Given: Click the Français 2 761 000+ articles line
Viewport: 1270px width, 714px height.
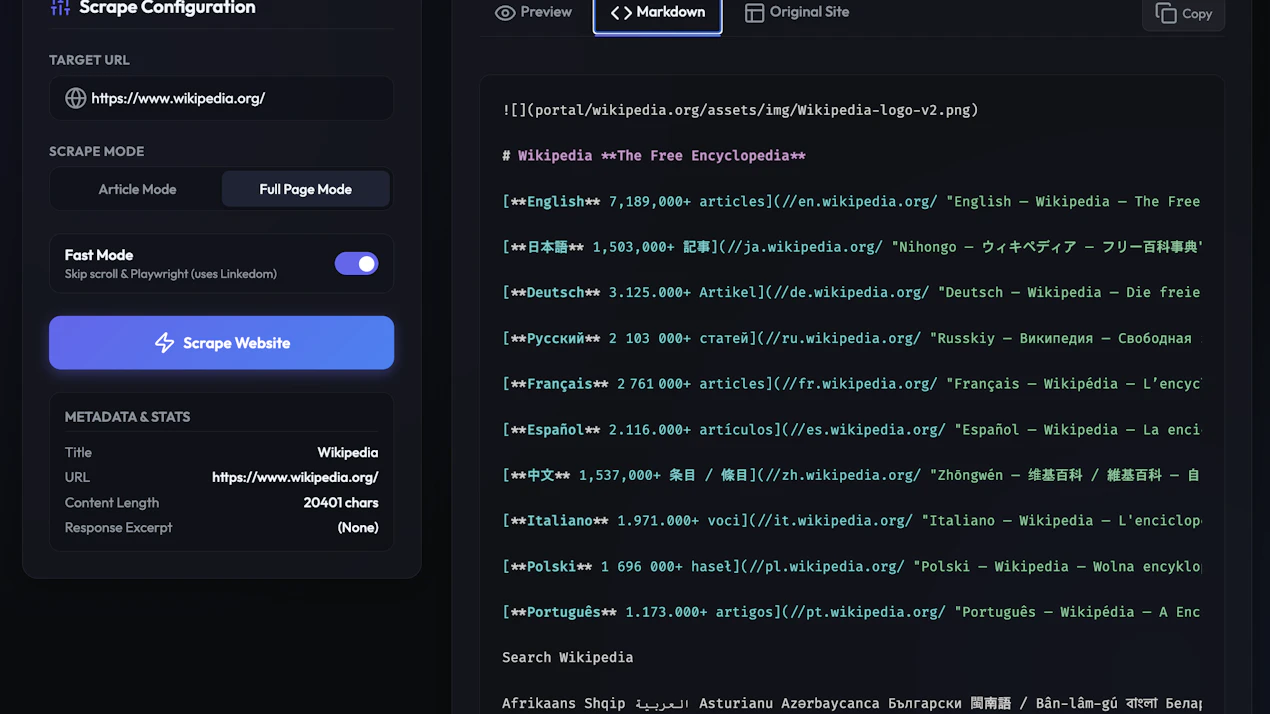Looking at the screenshot, I should 851,384.
